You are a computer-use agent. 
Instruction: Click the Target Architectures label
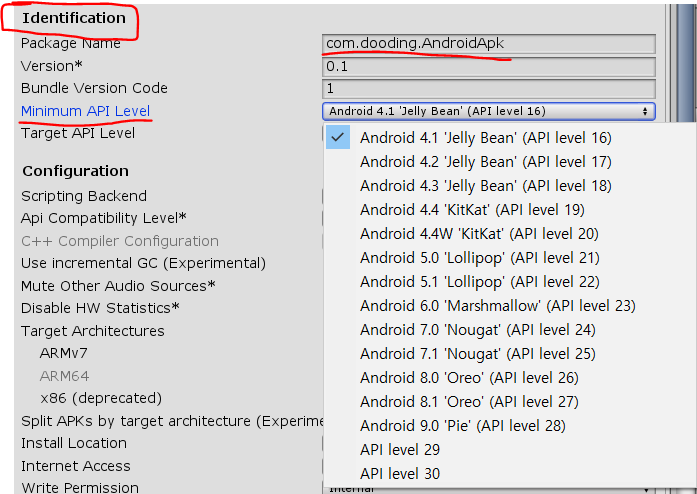(x=92, y=331)
